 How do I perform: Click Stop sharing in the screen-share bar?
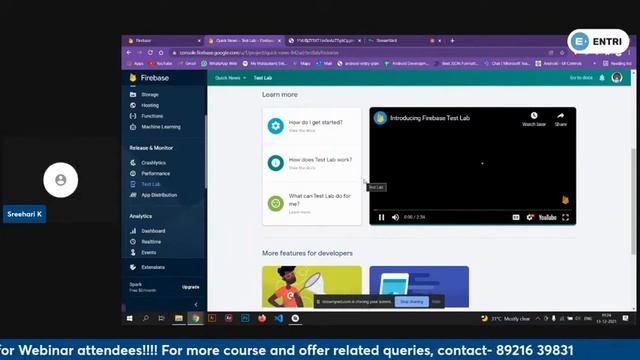tap(411, 302)
